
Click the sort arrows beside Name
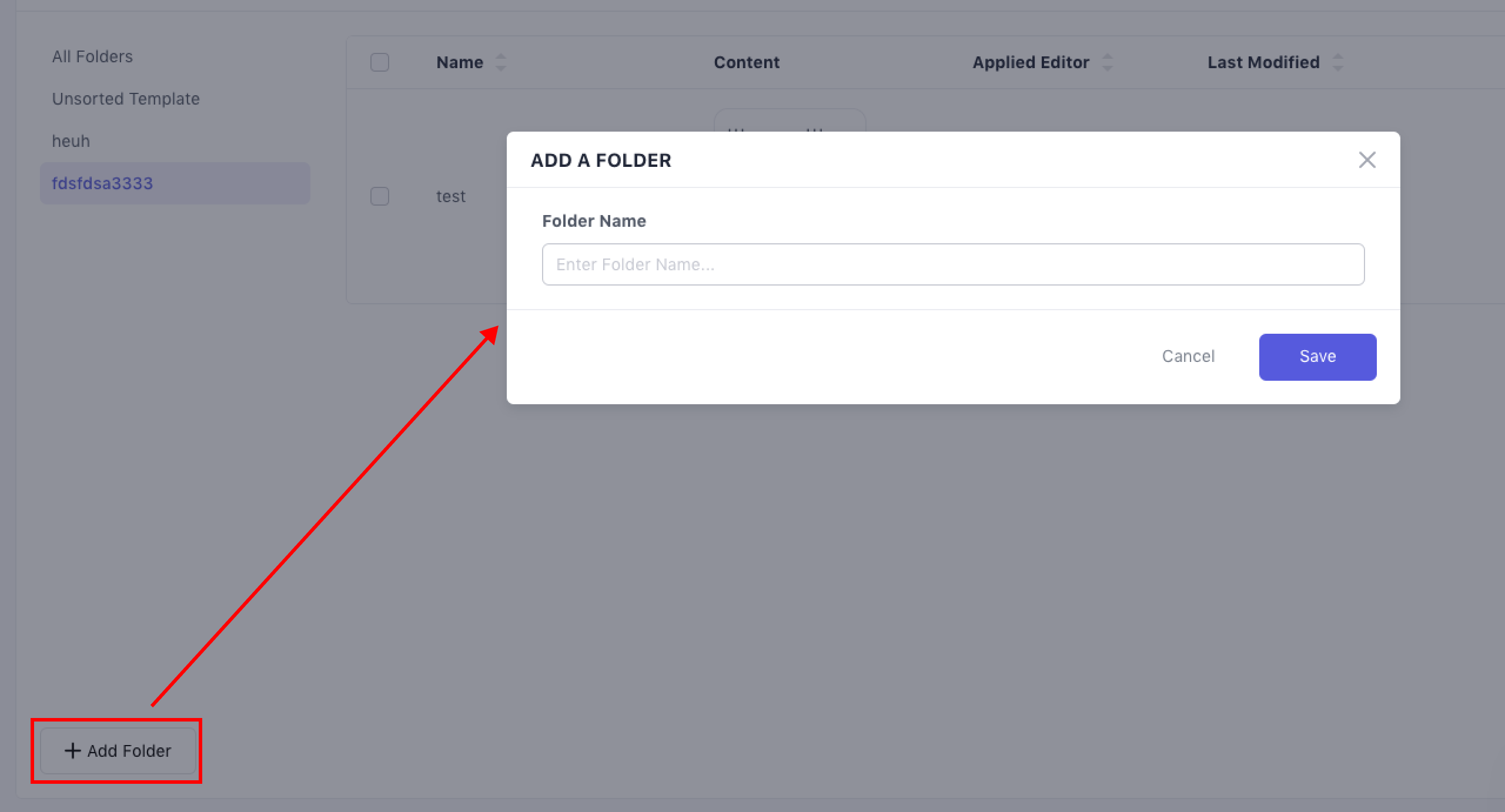coord(501,62)
